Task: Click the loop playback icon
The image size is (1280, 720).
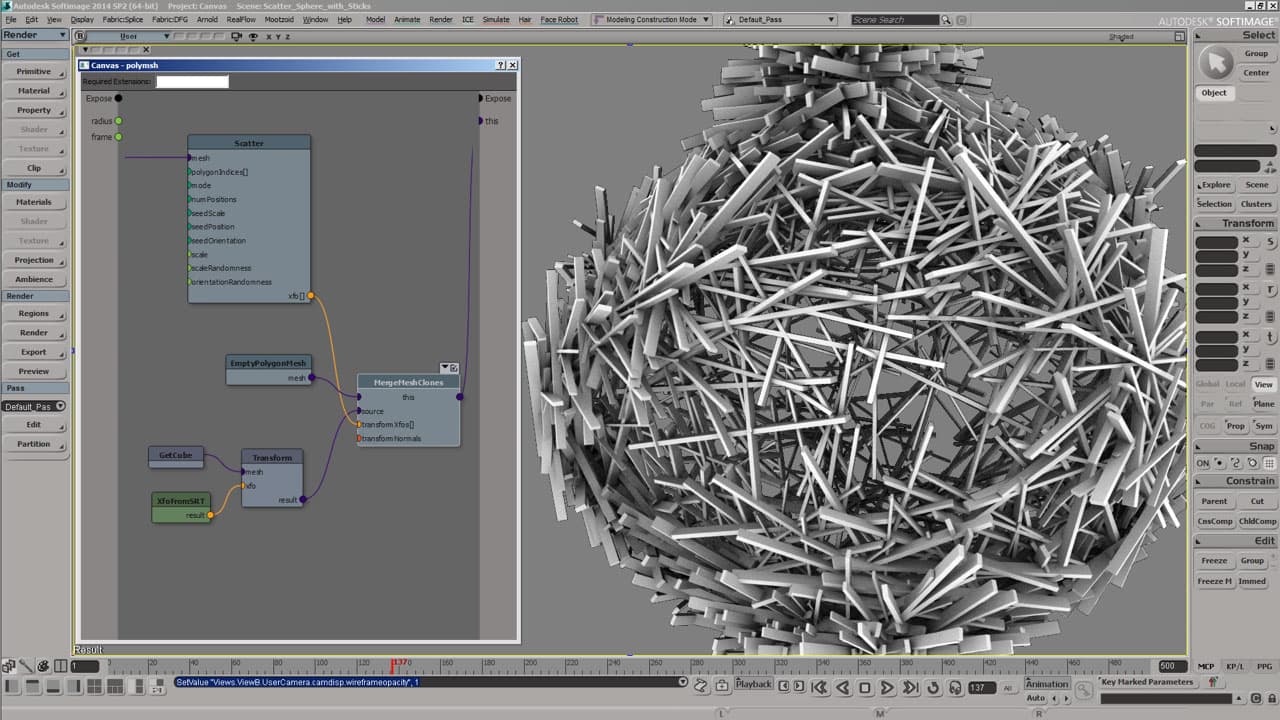Action: point(934,687)
